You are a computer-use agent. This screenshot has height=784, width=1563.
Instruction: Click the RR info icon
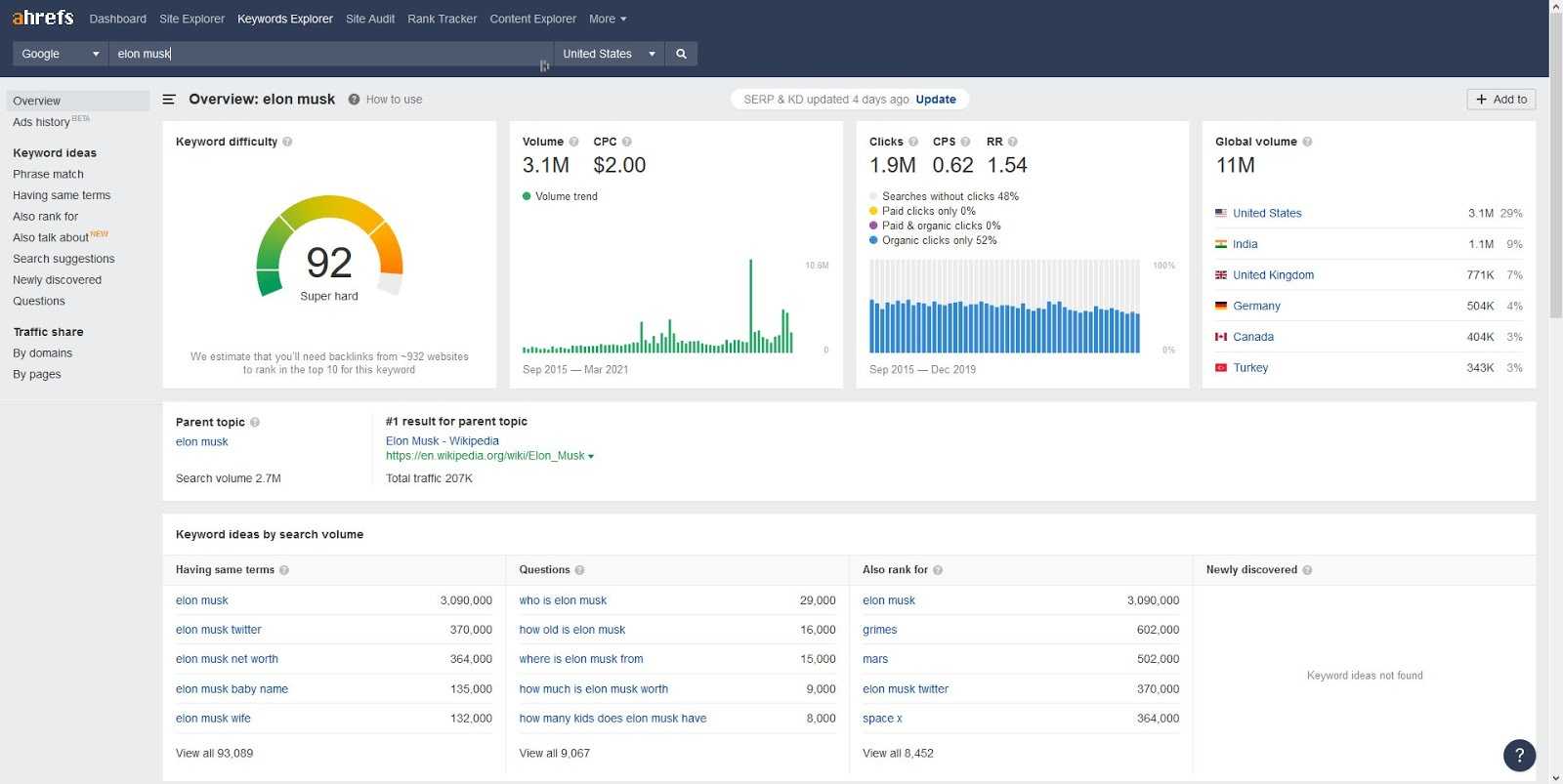[x=1013, y=142]
